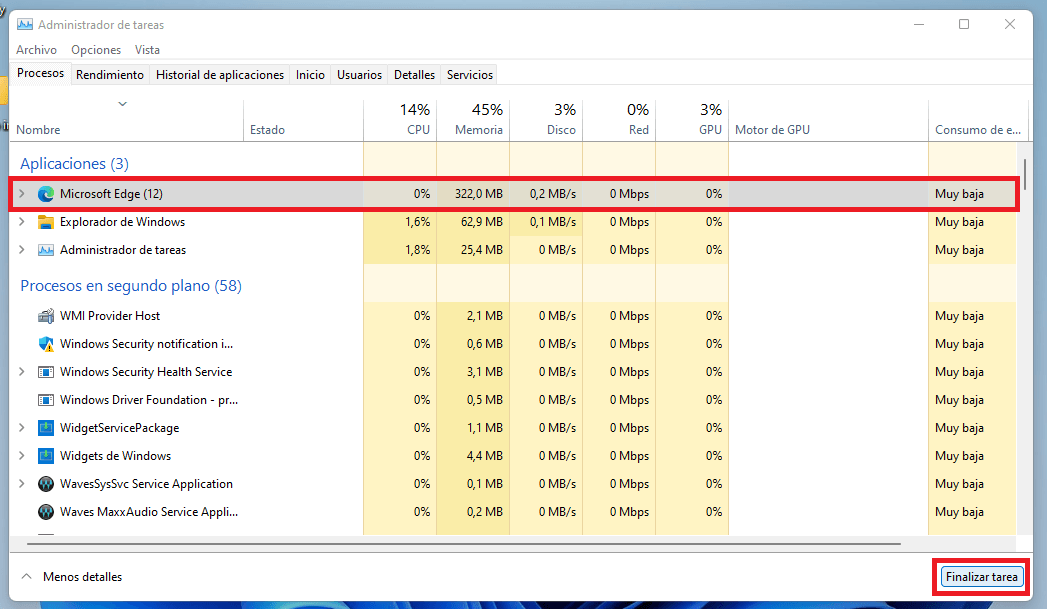1047x609 pixels.
Task: Sort by the Disco column header
Action: click(x=546, y=121)
